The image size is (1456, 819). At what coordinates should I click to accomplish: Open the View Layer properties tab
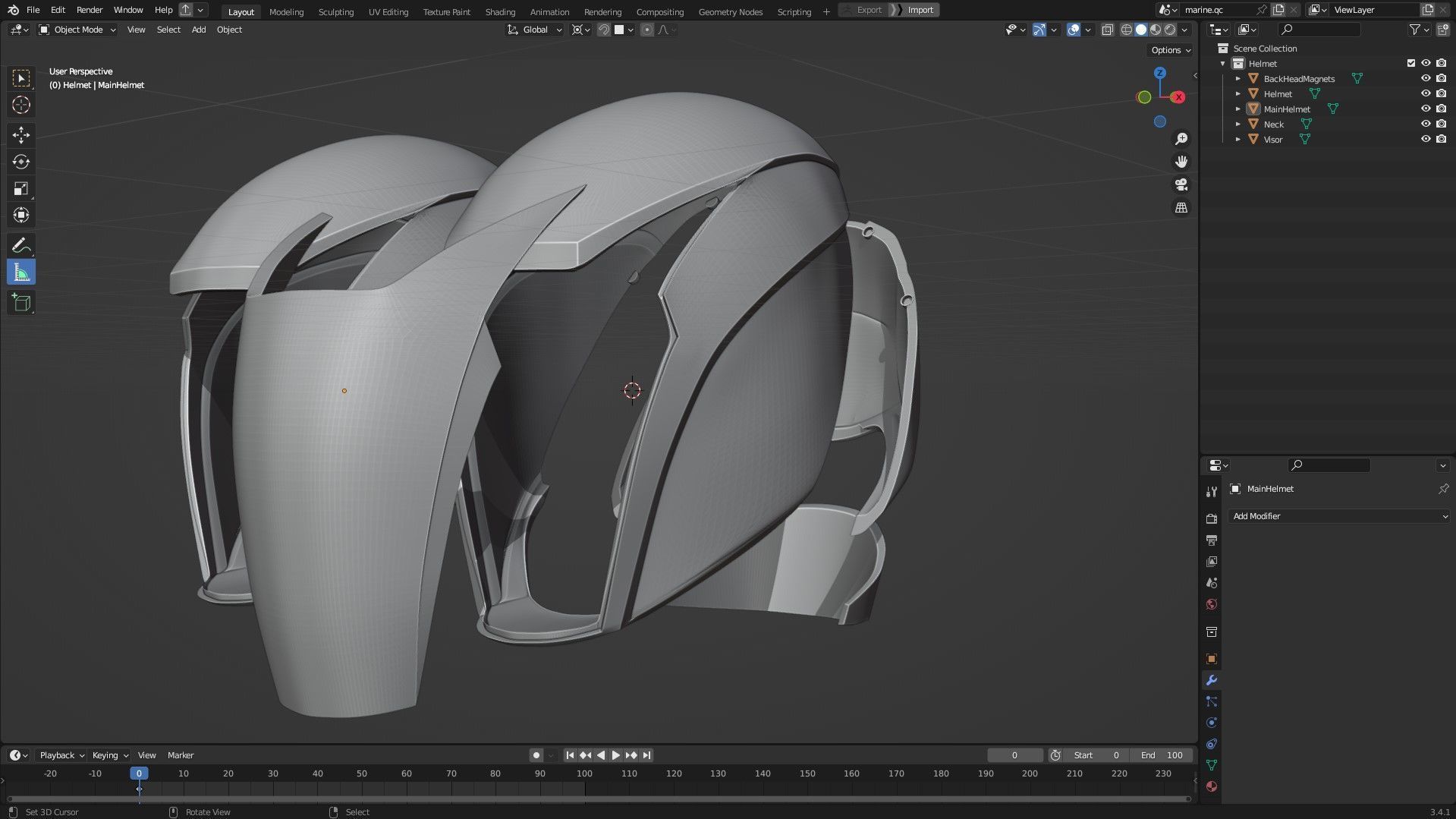[1212, 562]
